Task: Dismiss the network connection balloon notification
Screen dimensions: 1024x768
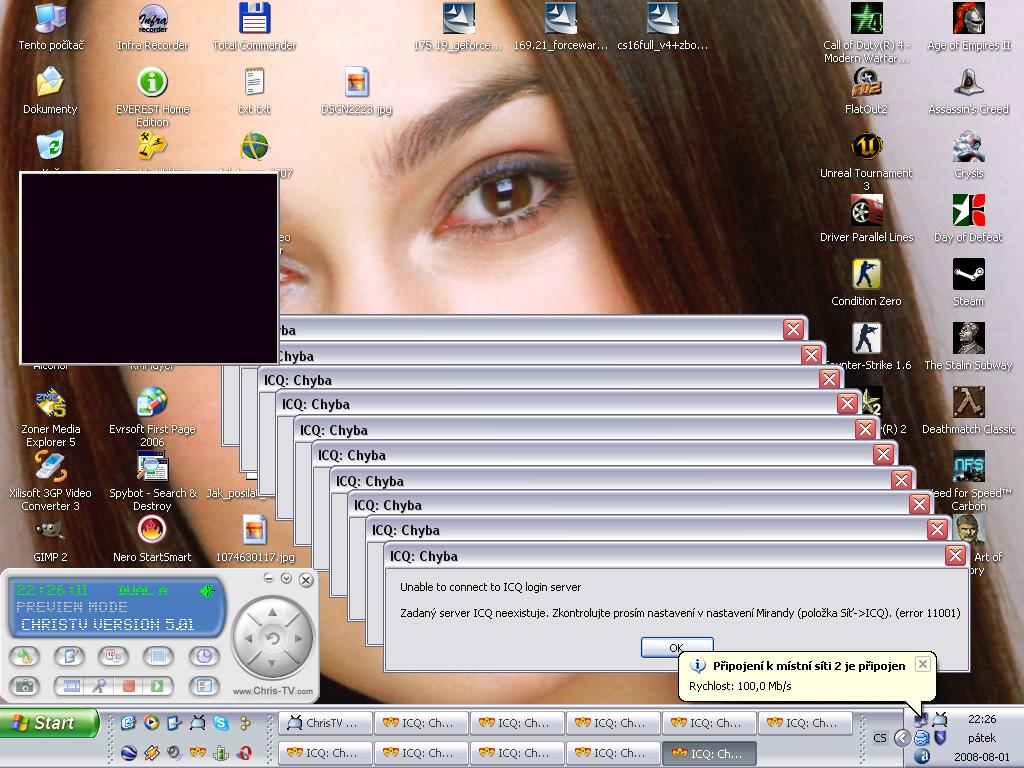Action: coord(922,664)
